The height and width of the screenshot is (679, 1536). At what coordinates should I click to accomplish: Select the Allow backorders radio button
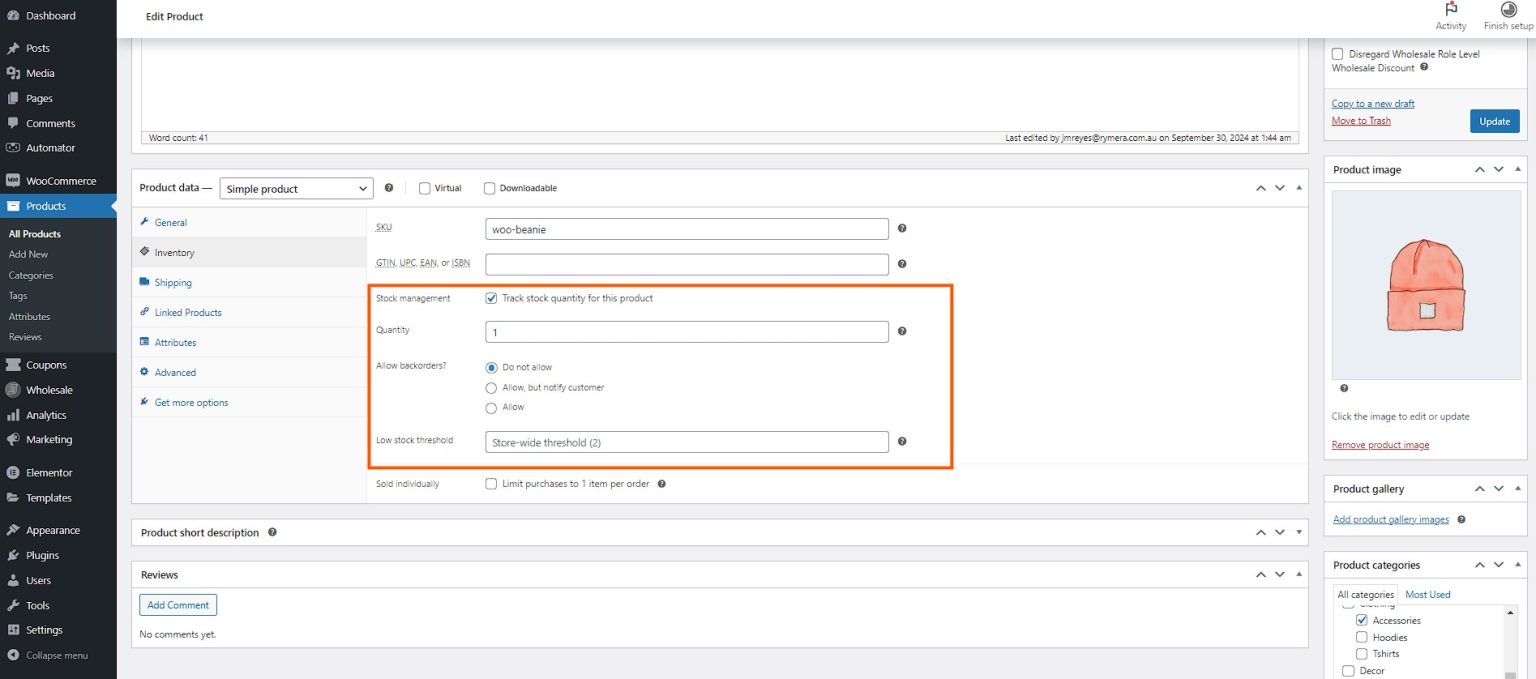coord(491,407)
